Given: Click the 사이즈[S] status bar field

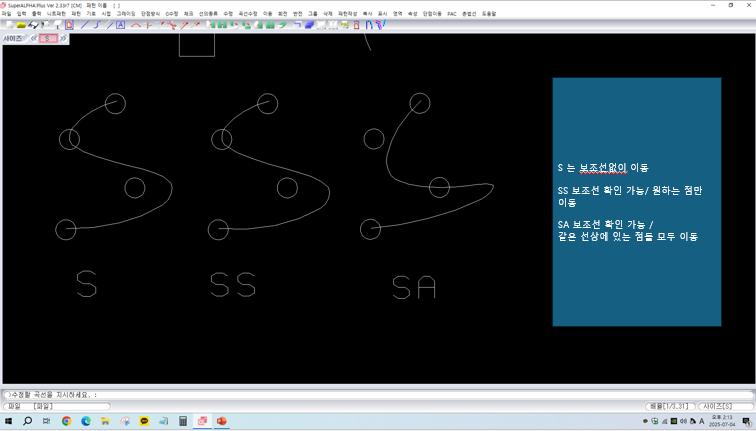Looking at the screenshot, I should pyautogui.click(x=717, y=406).
